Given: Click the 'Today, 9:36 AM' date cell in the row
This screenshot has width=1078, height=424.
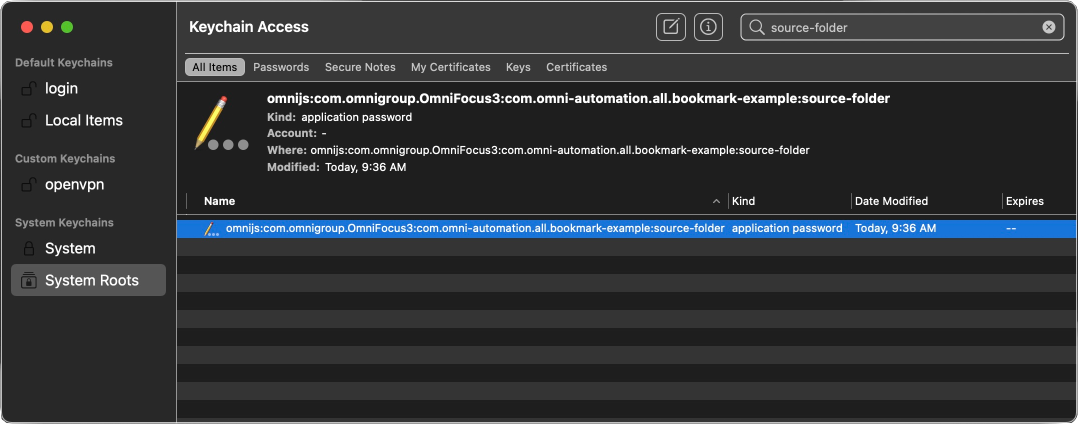Looking at the screenshot, I should click(x=895, y=228).
